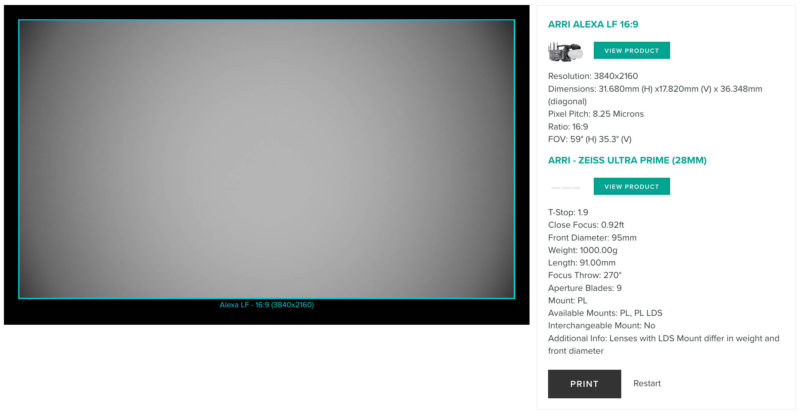Viewport: 800px width, 414px height.
Task: Select the 'T-Stop: 1.9' line
Action: [568, 212]
